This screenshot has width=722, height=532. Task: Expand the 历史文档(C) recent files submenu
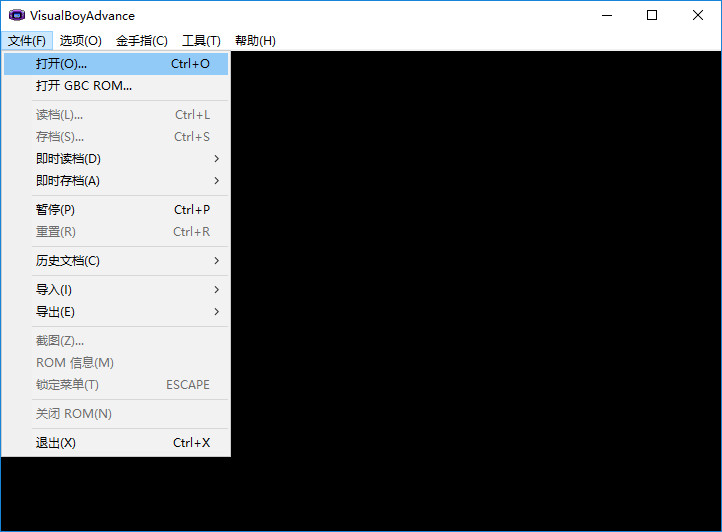click(x=116, y=261)
